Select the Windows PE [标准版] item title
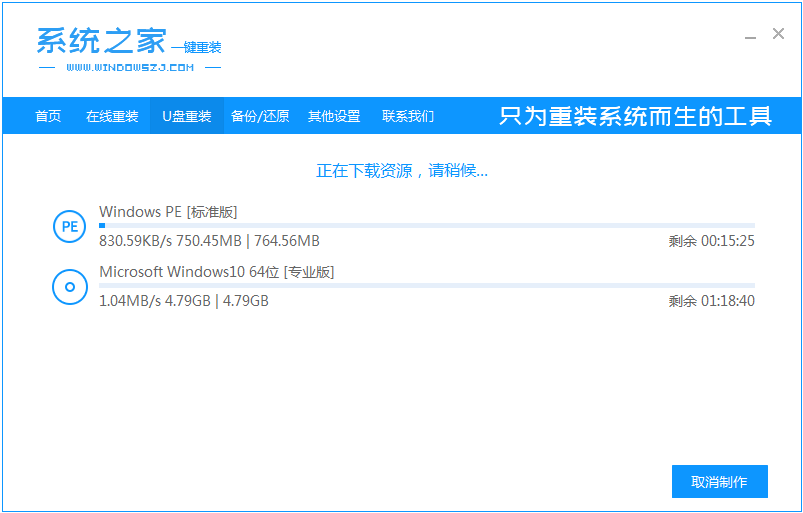Image resolution: width=803 pixels, height=513 pixels. [168, 211]
